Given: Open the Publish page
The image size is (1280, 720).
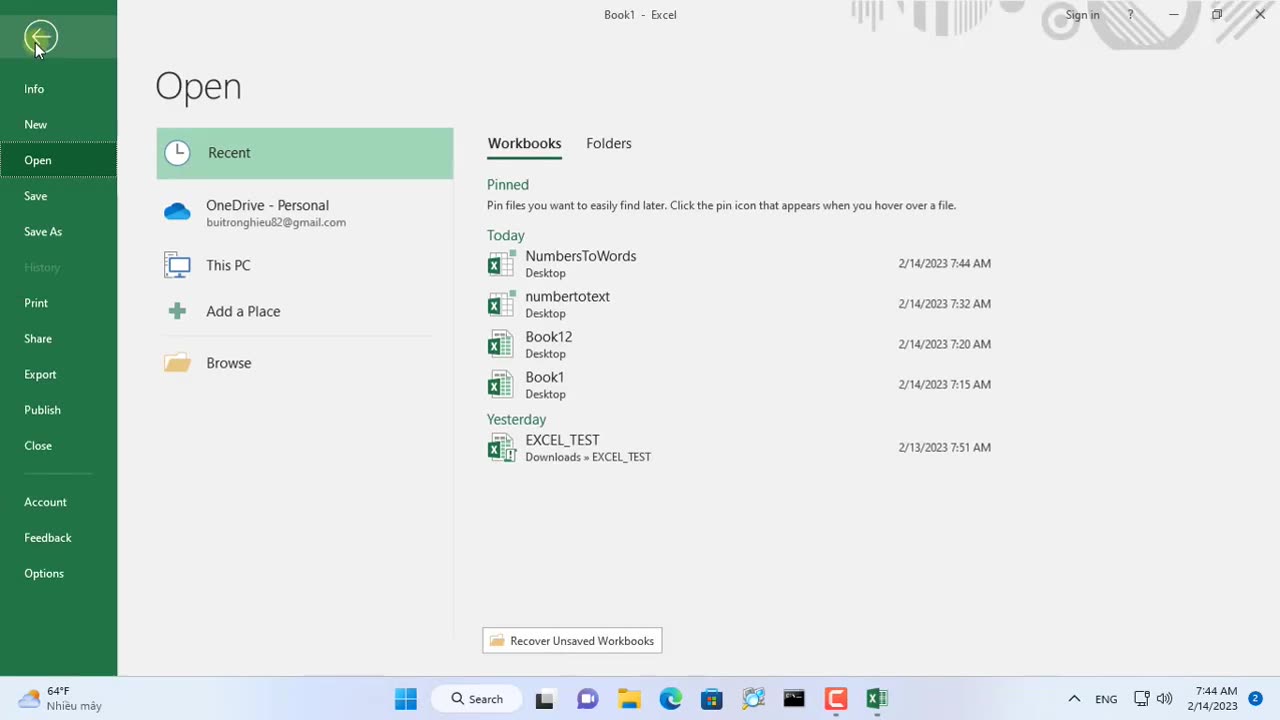Looking at the screenshot, I should coord(58,410).
